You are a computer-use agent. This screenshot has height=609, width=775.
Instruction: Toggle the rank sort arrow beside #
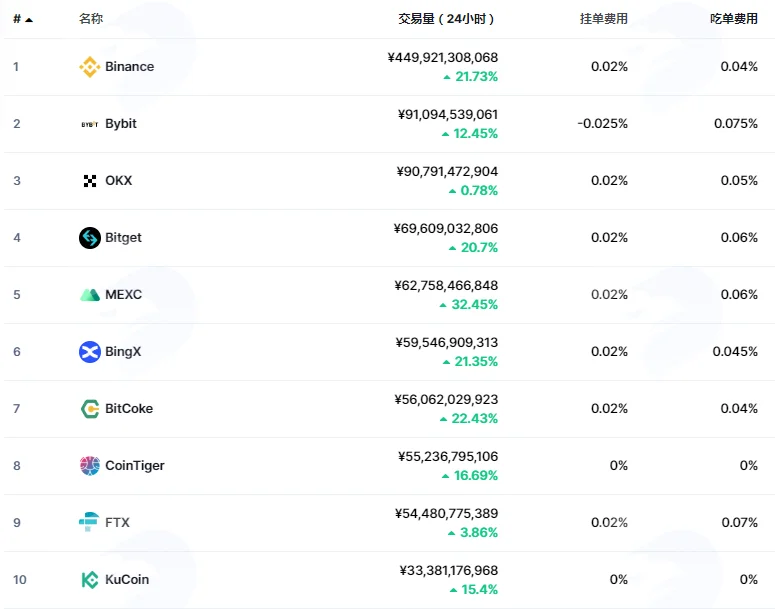pyautogui.click(x=29, y=20)
